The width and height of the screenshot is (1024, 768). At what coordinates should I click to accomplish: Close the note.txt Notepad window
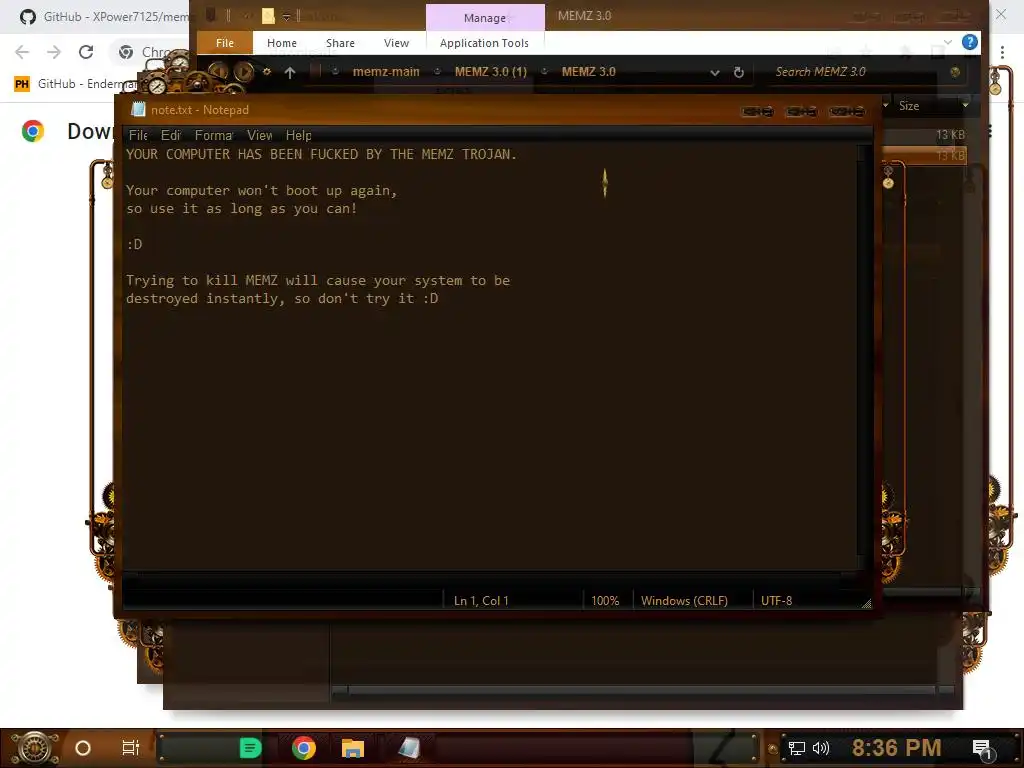click(x=847, y=111)
